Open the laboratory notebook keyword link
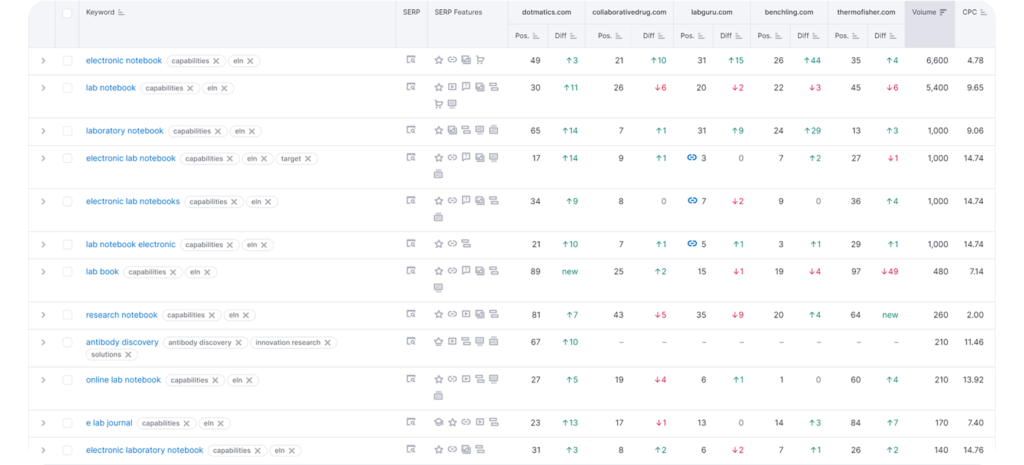This screenshot has height=465, width=1024. coord(125,131)
